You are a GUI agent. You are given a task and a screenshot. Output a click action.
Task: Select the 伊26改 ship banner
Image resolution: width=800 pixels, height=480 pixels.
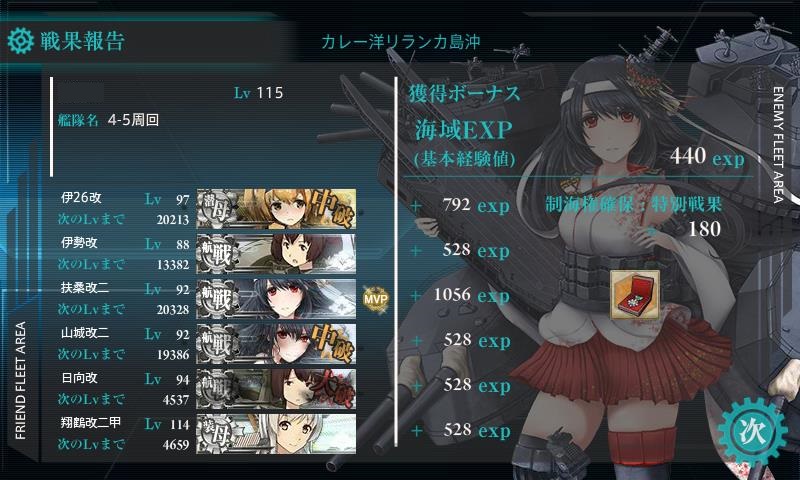(276, 209)
